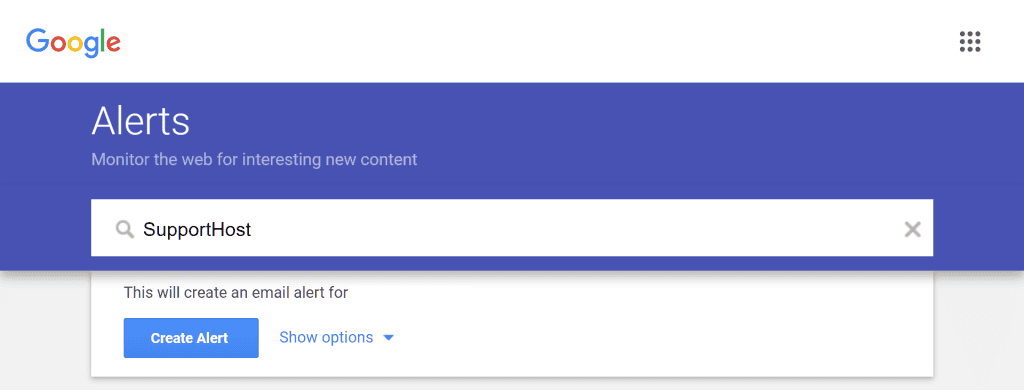1024x390 pixels.
Task: Place the cursor after the word SupportHost
Action: [253, 230]
